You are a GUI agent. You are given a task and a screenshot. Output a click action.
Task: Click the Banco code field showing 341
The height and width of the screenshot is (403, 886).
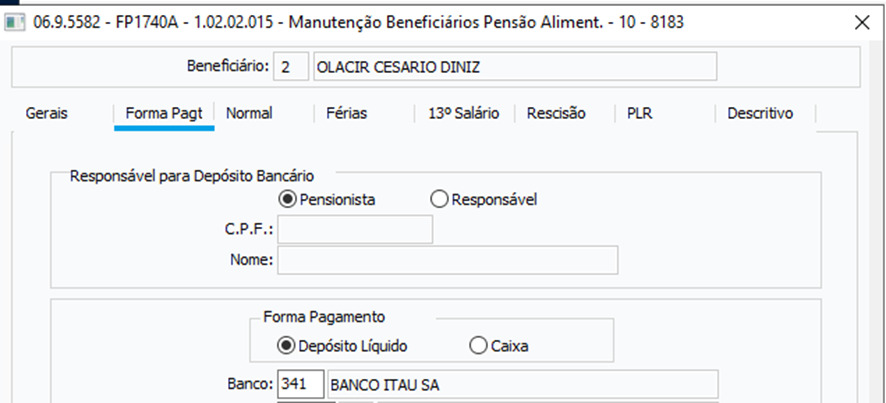[300, 384]
